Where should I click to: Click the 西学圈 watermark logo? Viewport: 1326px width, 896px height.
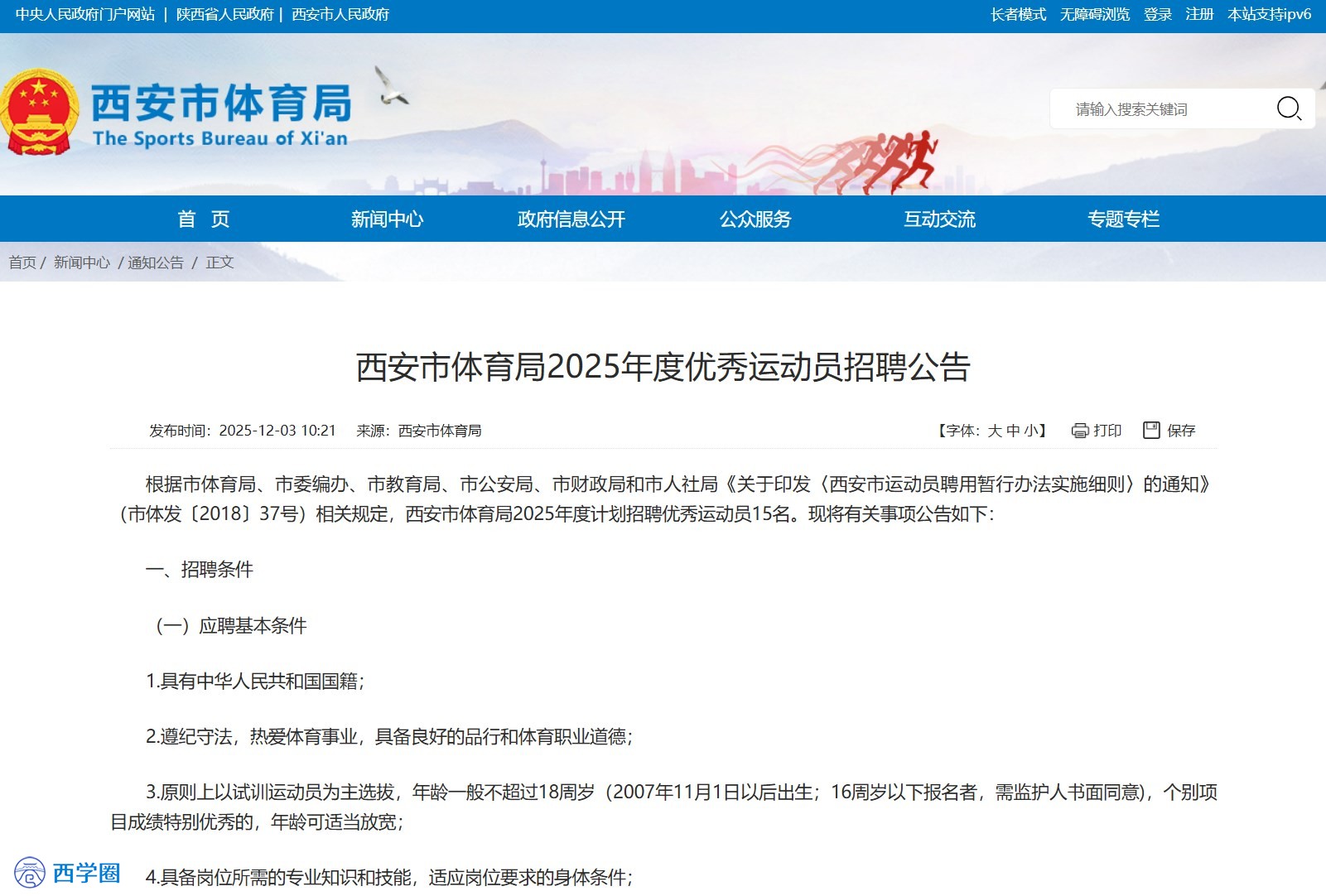67,873
